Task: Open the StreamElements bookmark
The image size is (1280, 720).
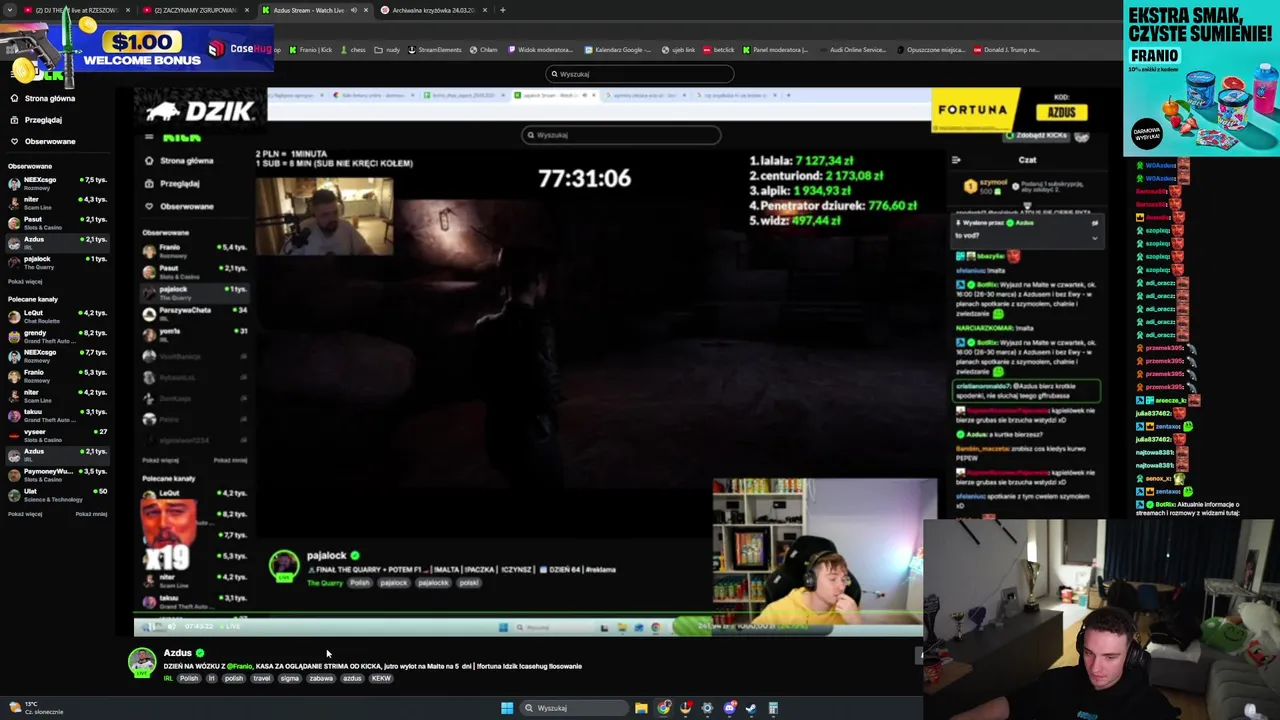Action: coord(435,50)
